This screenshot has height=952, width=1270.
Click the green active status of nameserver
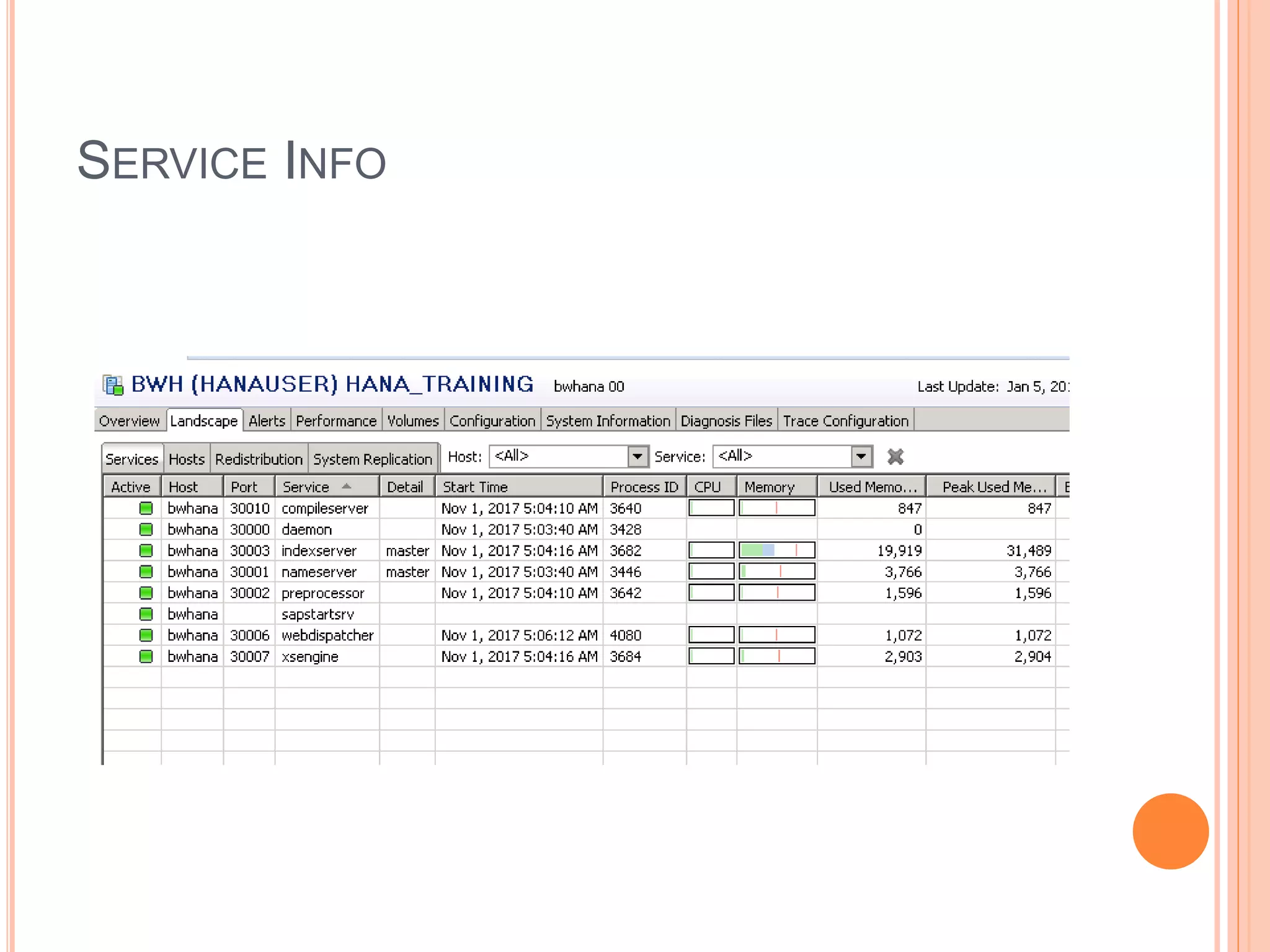[146, 571]
